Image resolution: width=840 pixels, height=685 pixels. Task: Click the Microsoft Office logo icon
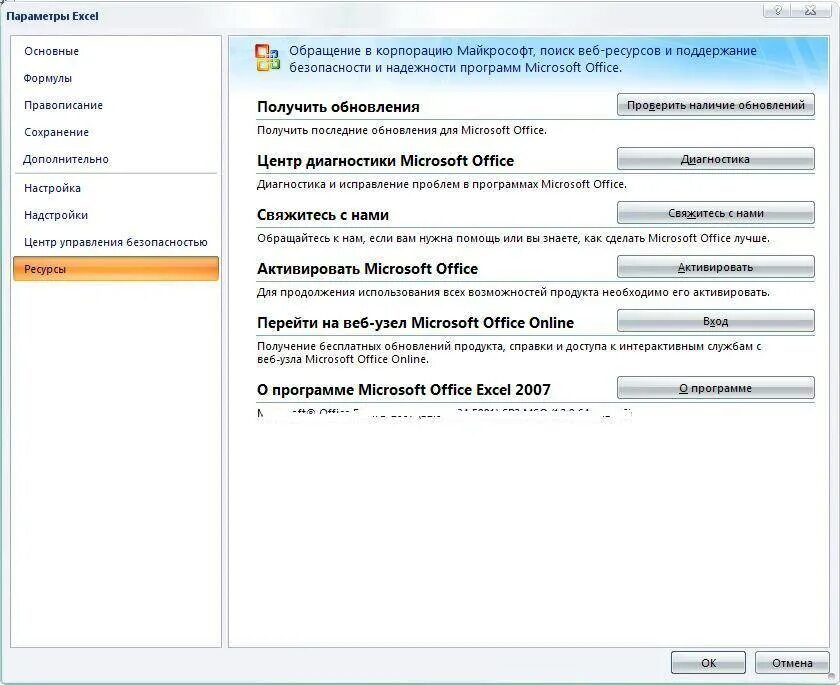[x=267, y=58]
